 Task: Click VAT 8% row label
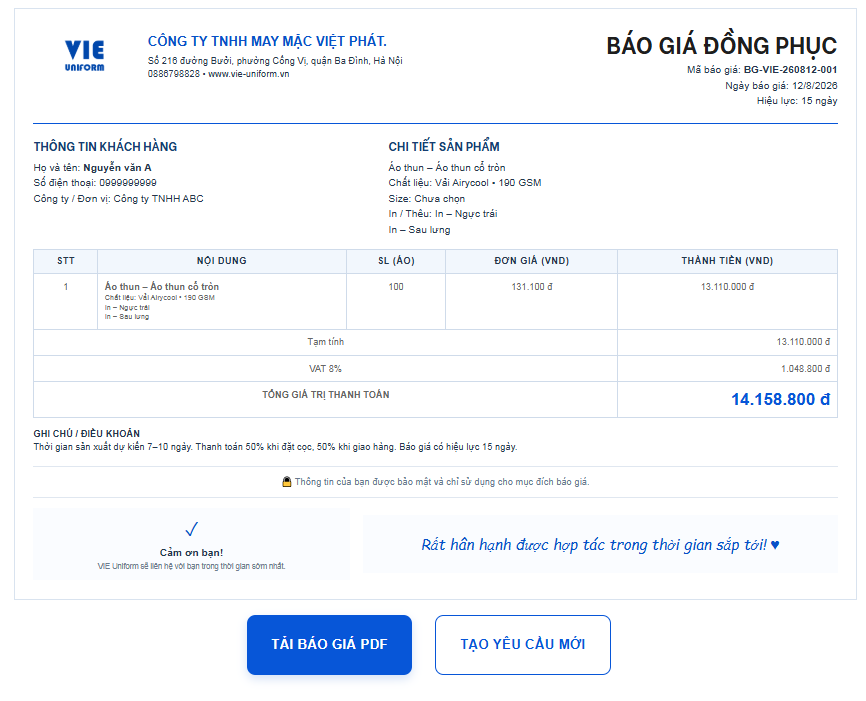[x=325, y=368]
